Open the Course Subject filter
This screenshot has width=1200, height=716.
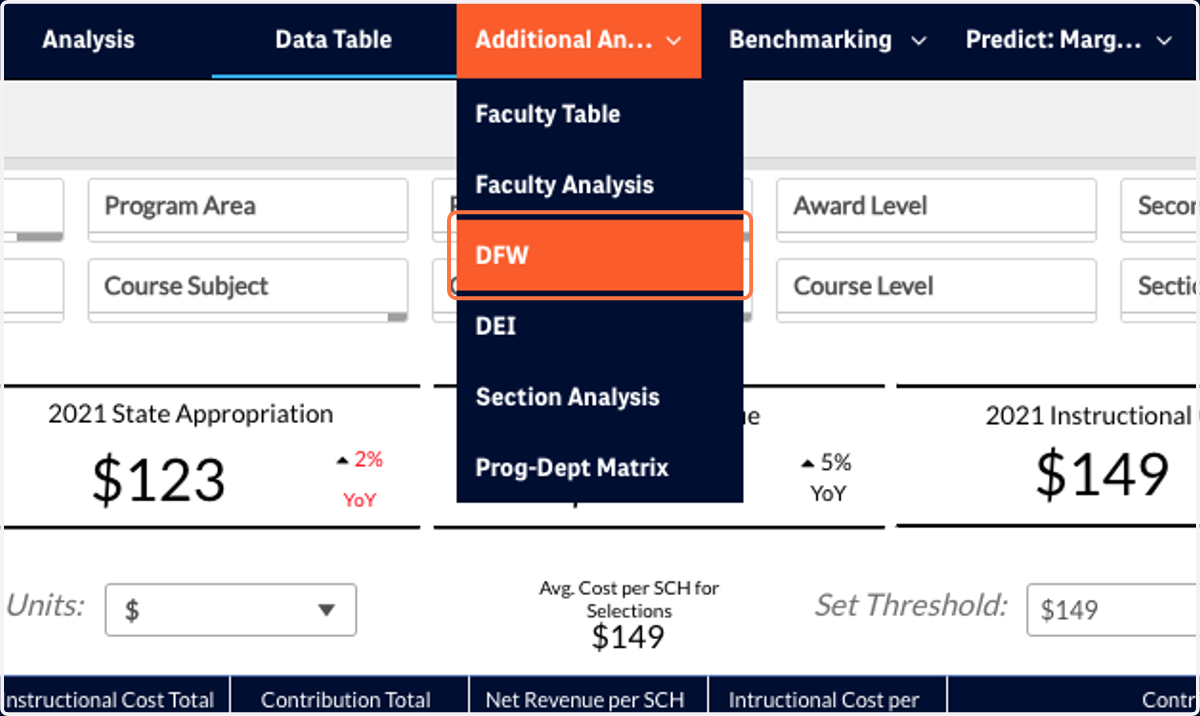click(248, 289)
